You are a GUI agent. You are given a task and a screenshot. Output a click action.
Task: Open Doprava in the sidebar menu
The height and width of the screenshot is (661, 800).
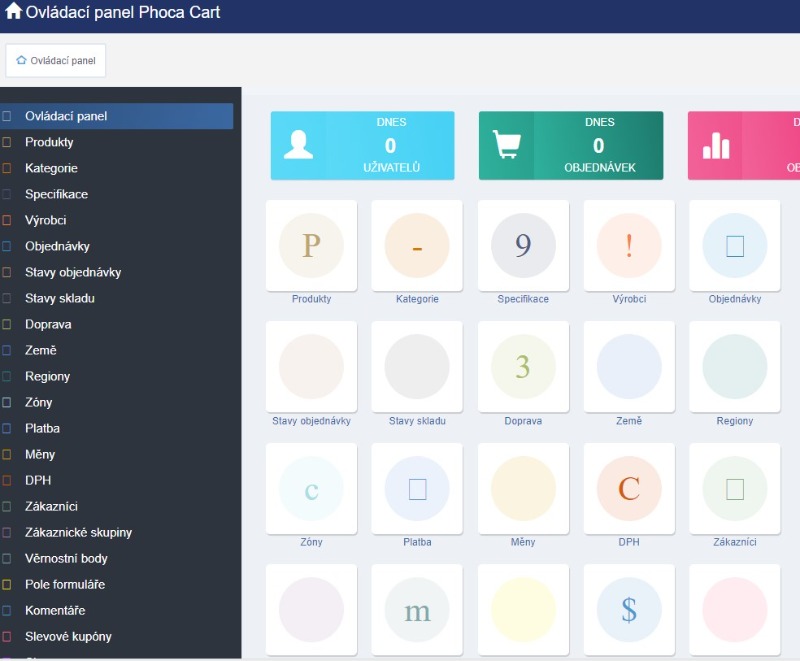pos(116,324)
